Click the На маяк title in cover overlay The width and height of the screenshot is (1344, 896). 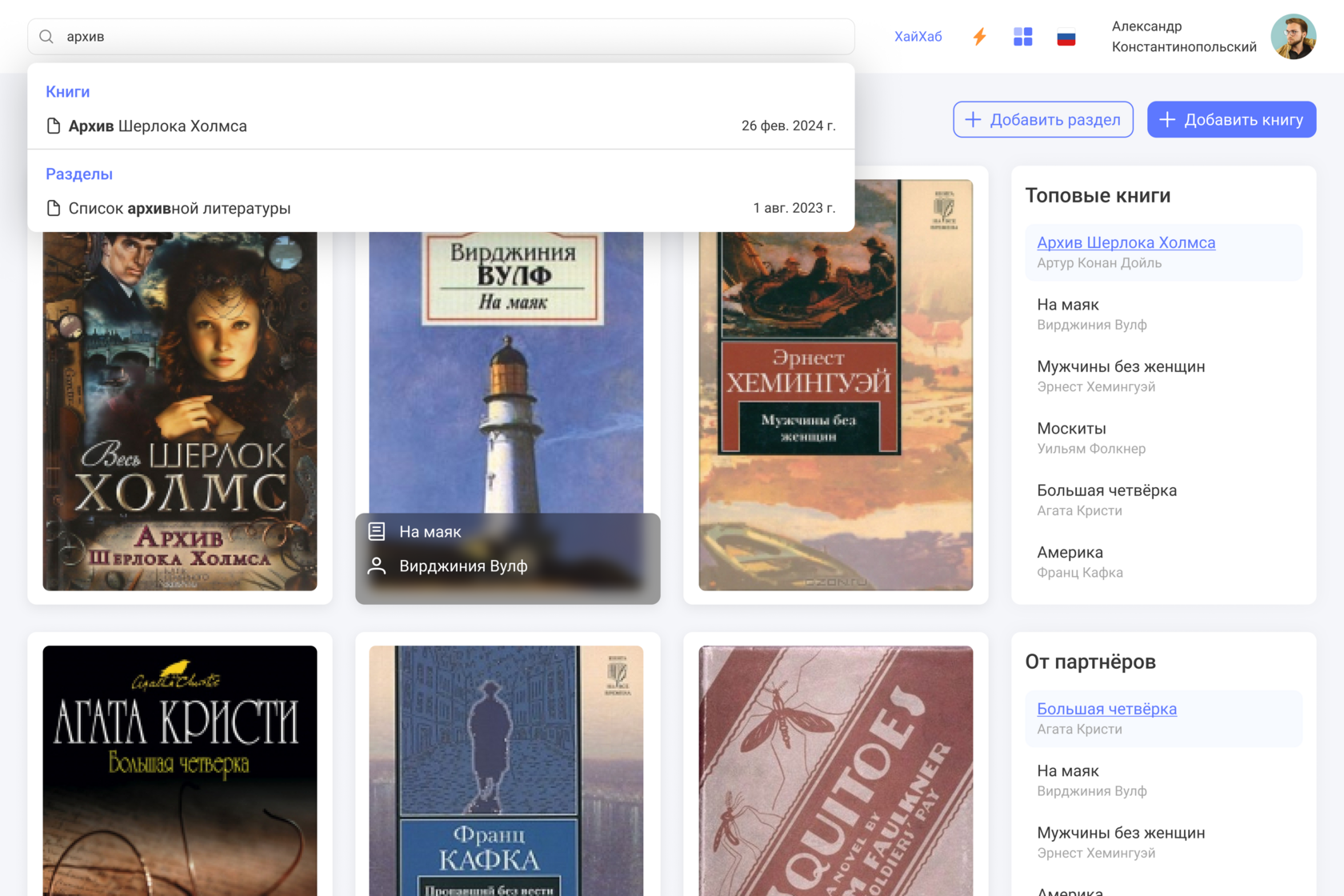click(430, 531)
